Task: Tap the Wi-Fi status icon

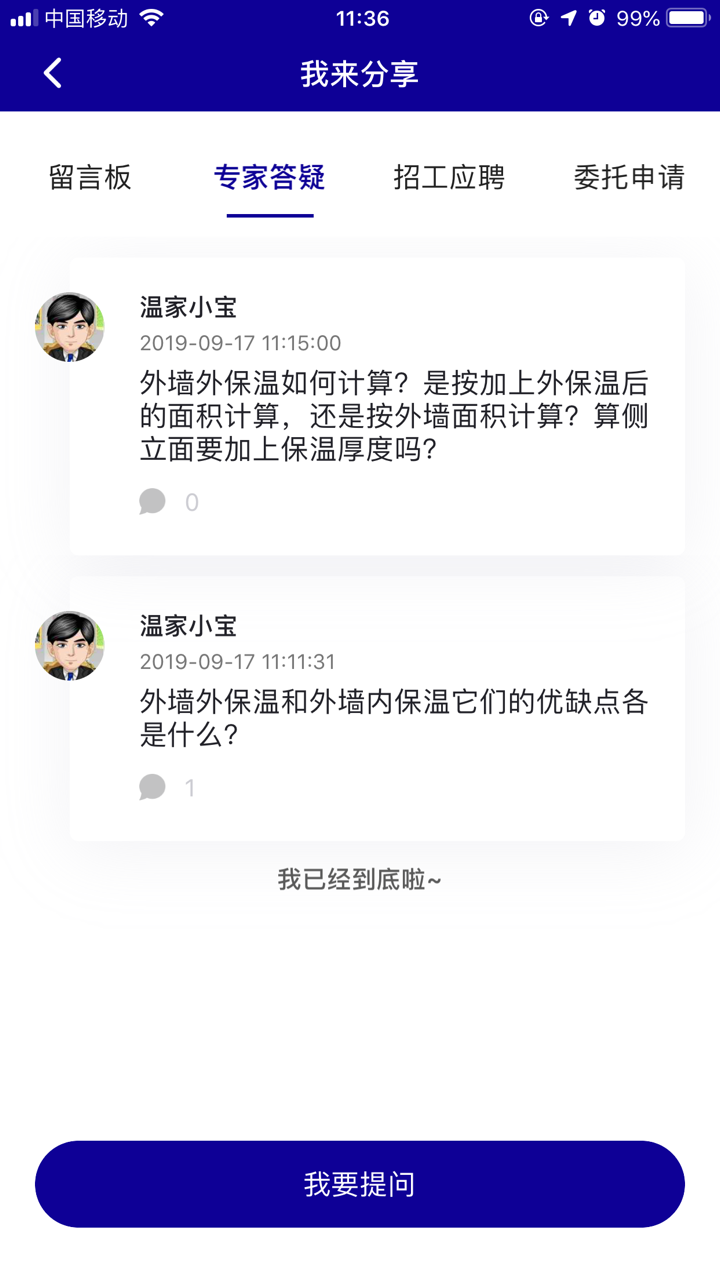Action: pyautogui.click(x=151, y=18)
